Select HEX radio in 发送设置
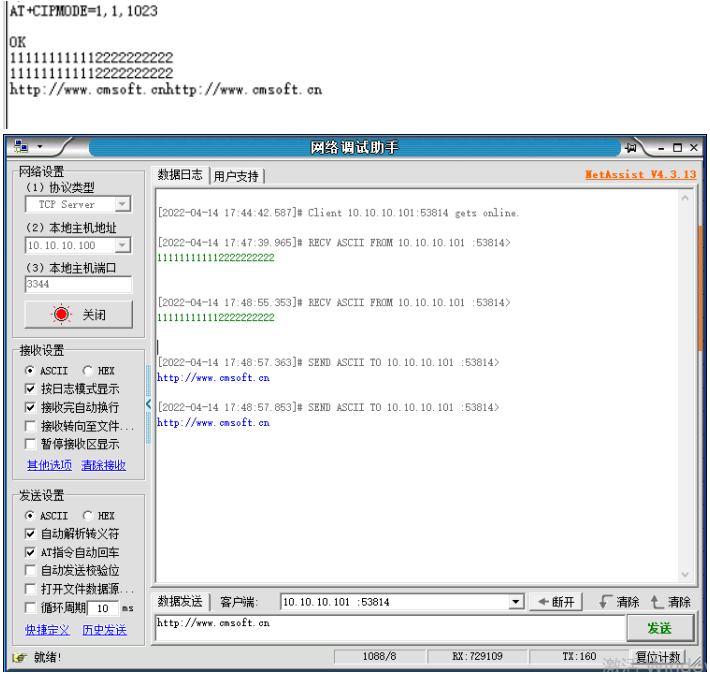 coord(88,515)
